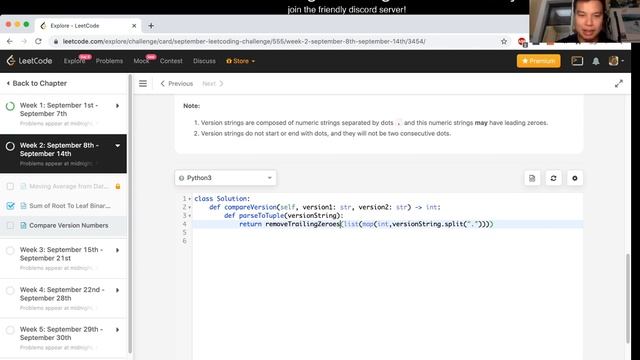Expand Week 4 with its arrow

pos(118,290)
